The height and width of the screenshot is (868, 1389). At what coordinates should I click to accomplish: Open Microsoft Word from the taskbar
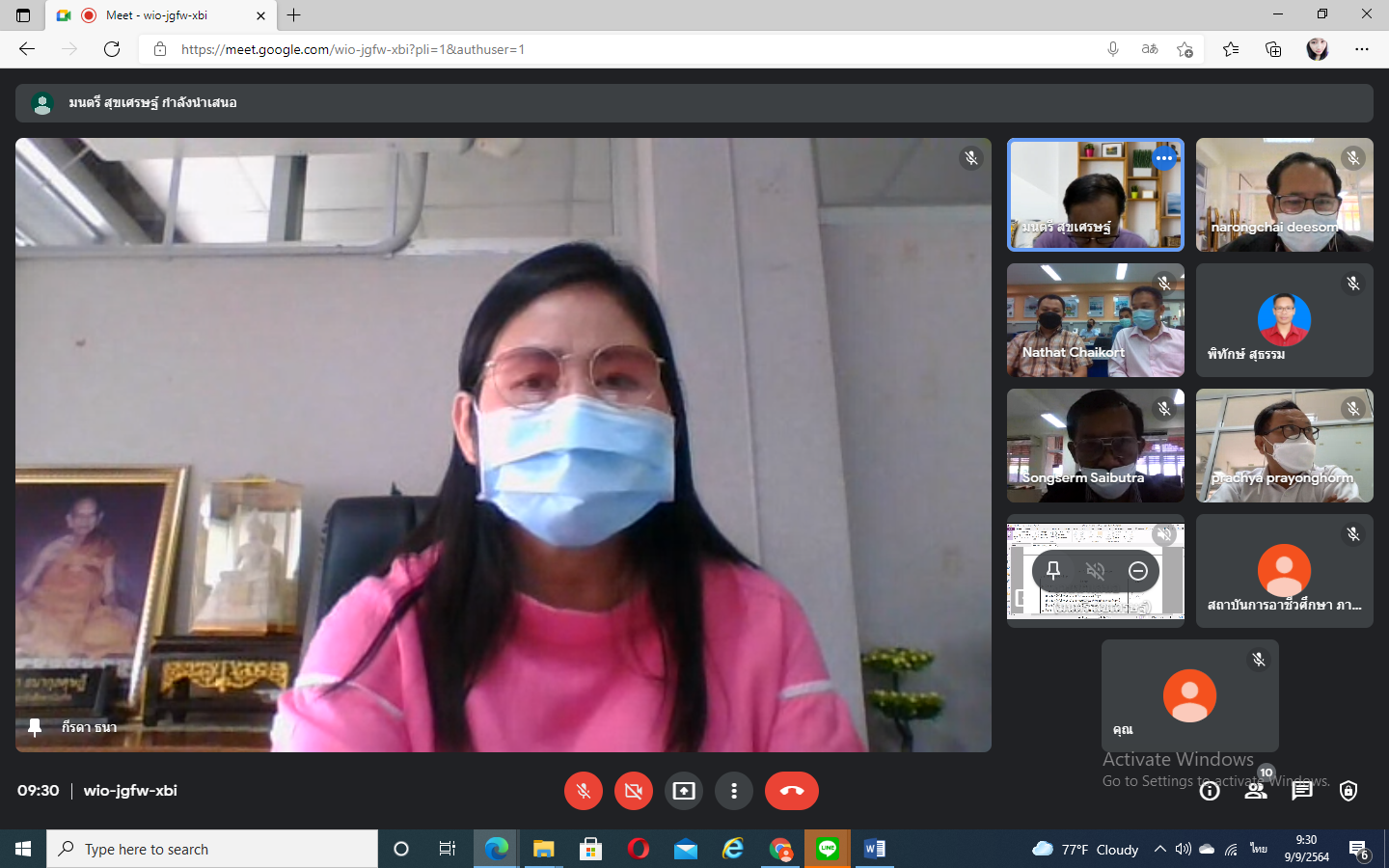[874, 849]
